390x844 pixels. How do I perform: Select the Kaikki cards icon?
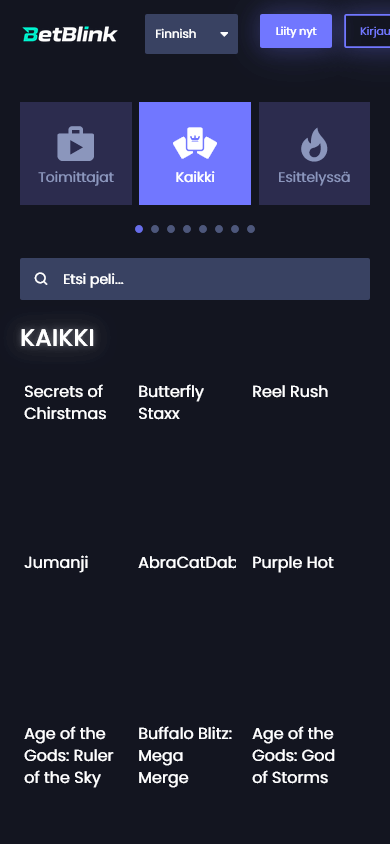pos(195,143)
